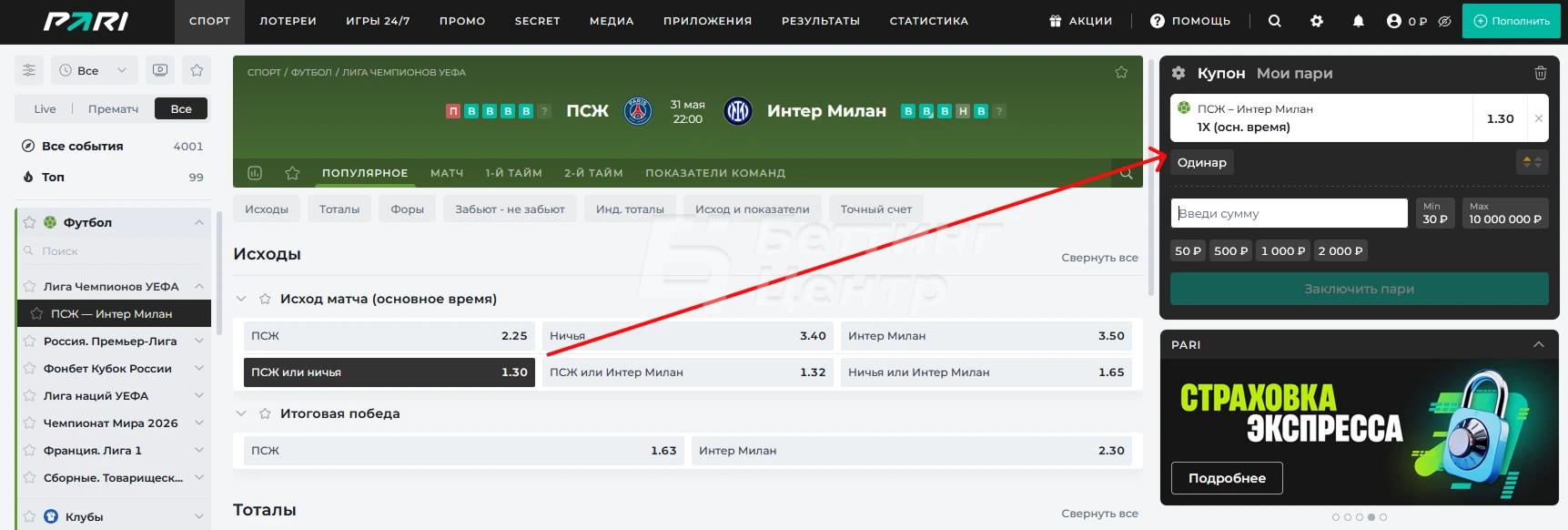Click star icon beside Популярное tab
The height and width of the screenshot is (530, 1568).
292,172
